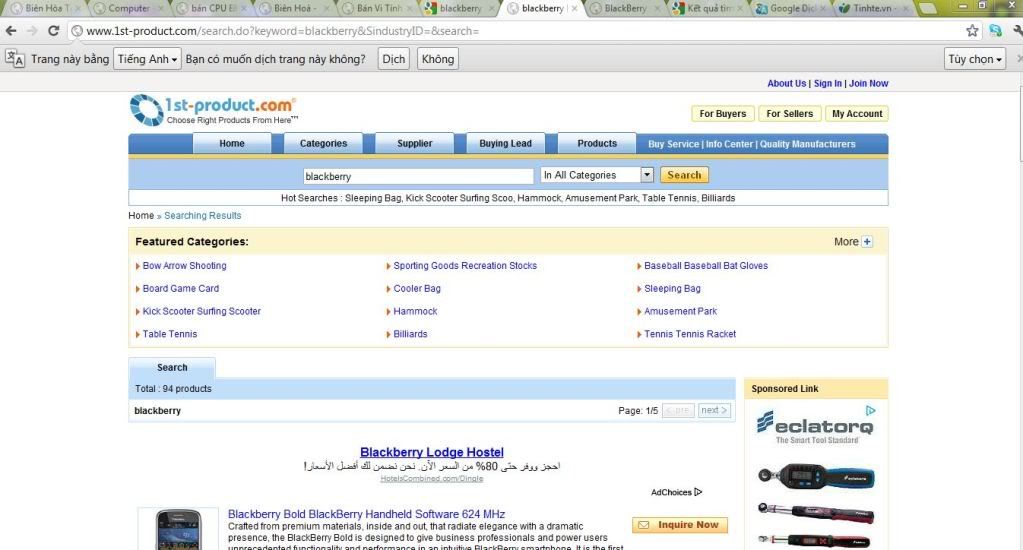Open the Tiếng Anh language dropdown
This screenshot has height=550, width=1023.
[x=147, y=59]
